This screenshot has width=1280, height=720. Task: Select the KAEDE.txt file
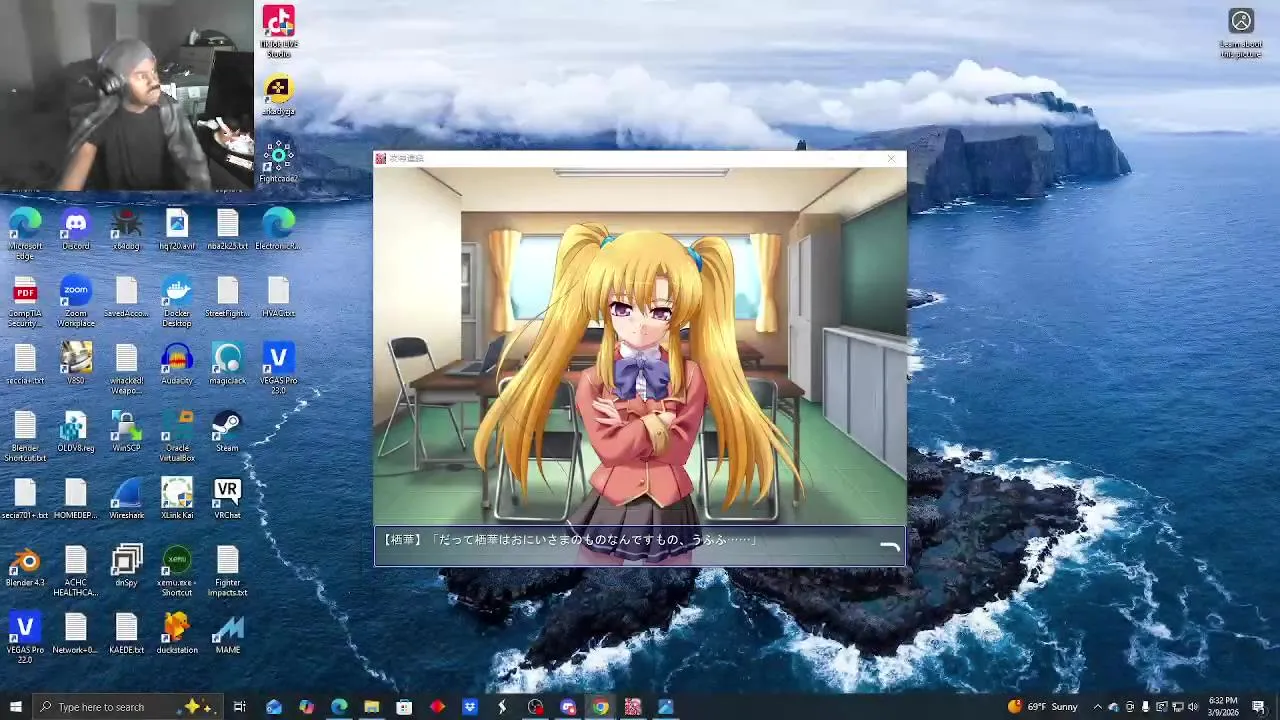126,633
